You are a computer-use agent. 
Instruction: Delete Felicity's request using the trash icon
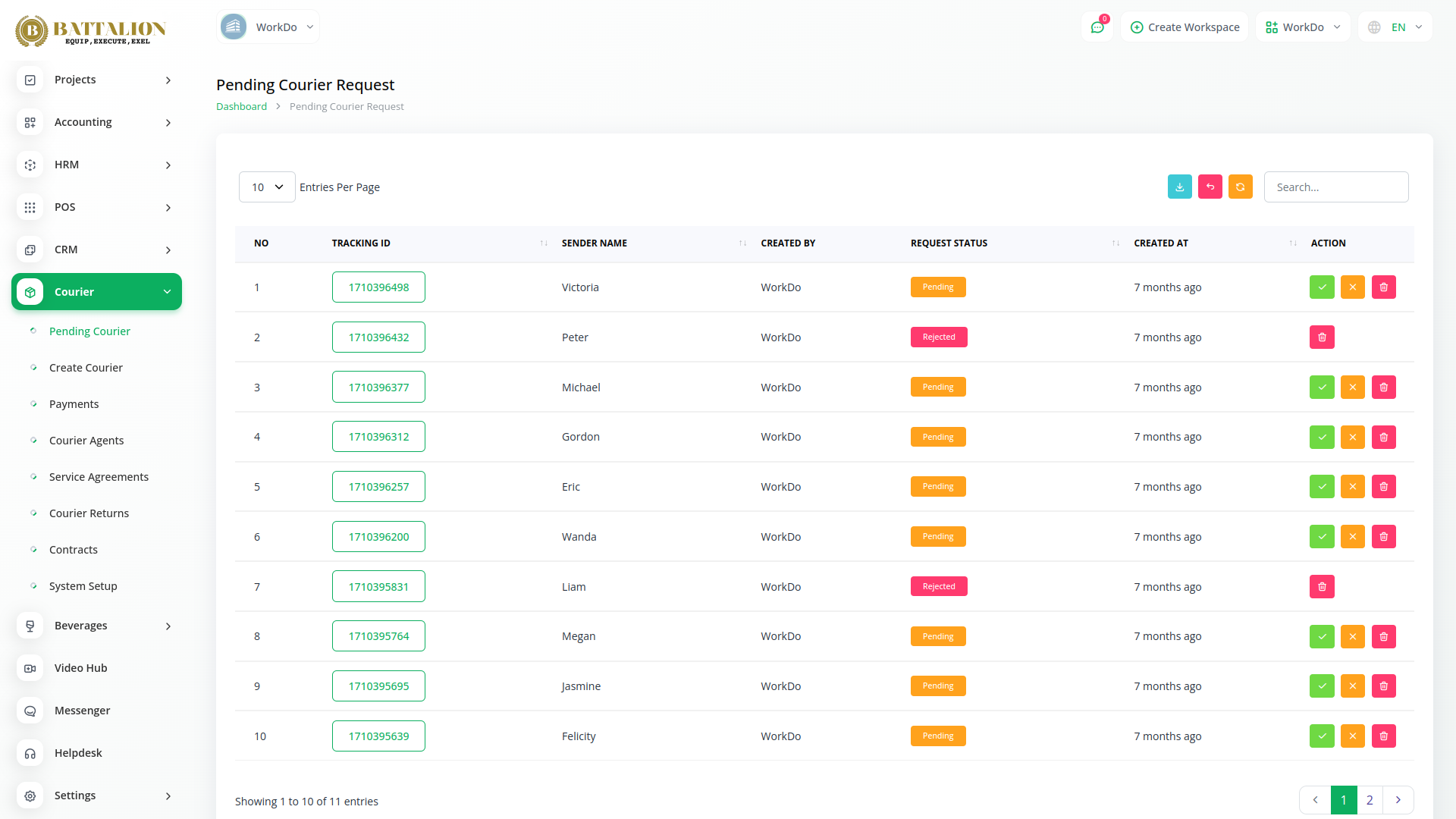click(x=1384, y=736)
